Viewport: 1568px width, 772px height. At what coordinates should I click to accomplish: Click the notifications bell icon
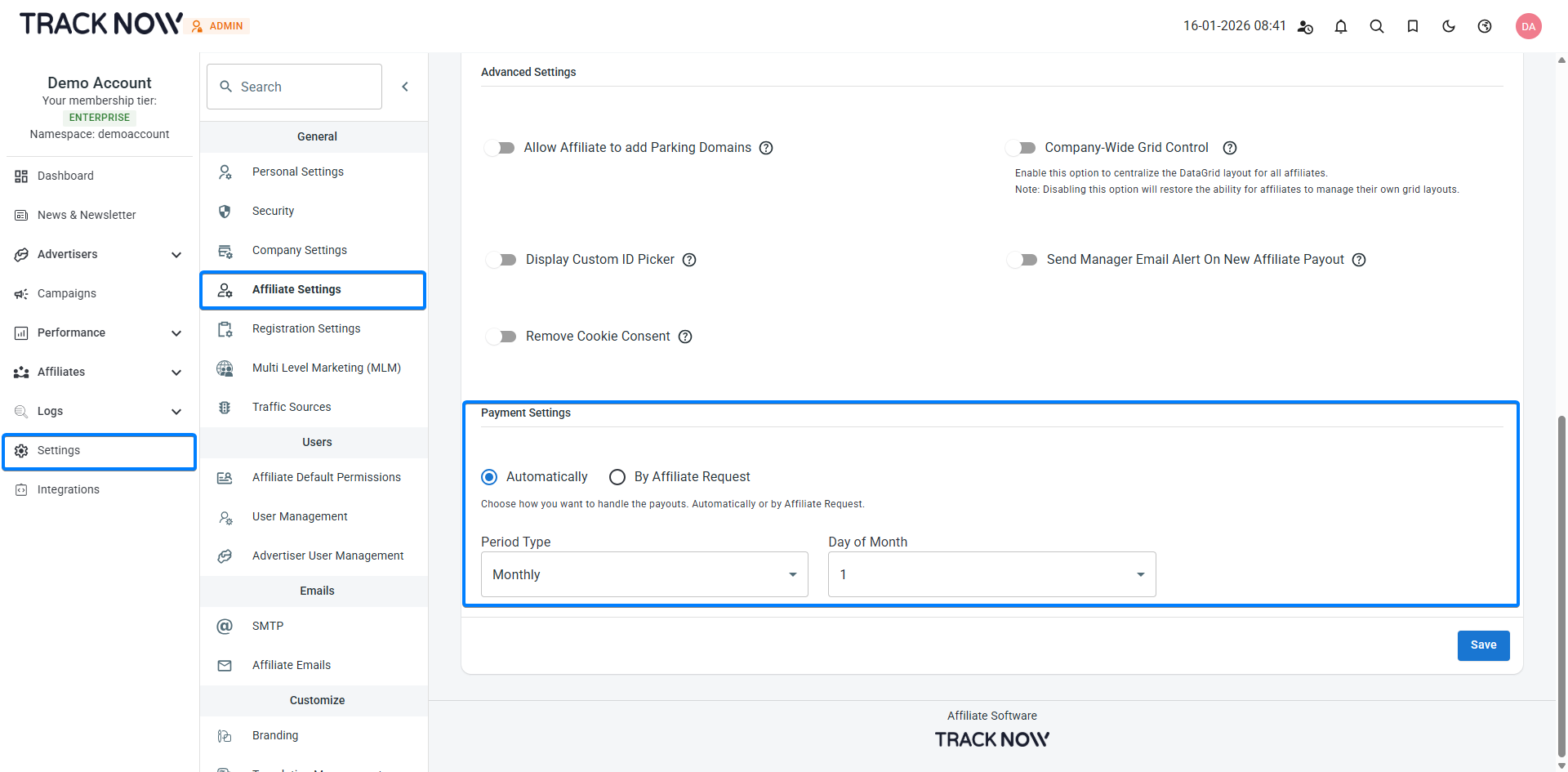[x=1341, y=26]
